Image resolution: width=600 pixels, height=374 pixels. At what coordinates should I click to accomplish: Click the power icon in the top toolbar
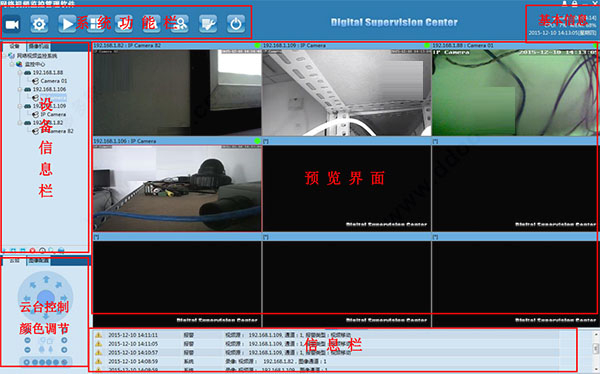point(236,24)
